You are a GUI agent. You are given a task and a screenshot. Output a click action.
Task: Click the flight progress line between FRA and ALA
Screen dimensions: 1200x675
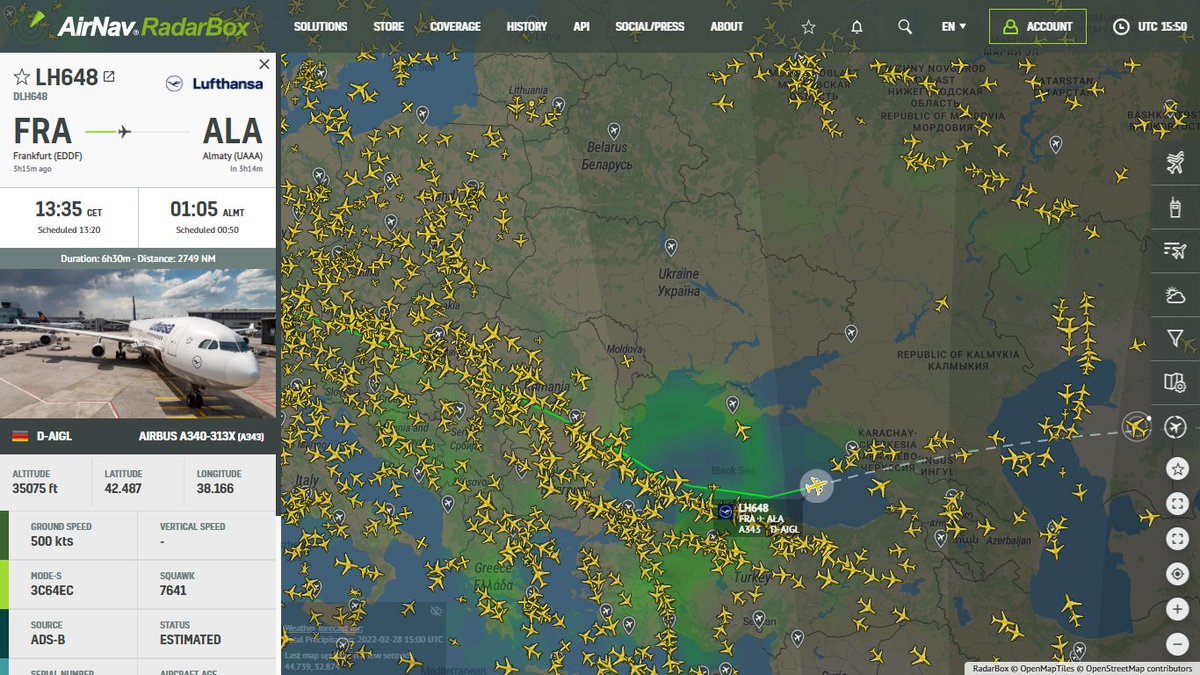coord(137,131)
